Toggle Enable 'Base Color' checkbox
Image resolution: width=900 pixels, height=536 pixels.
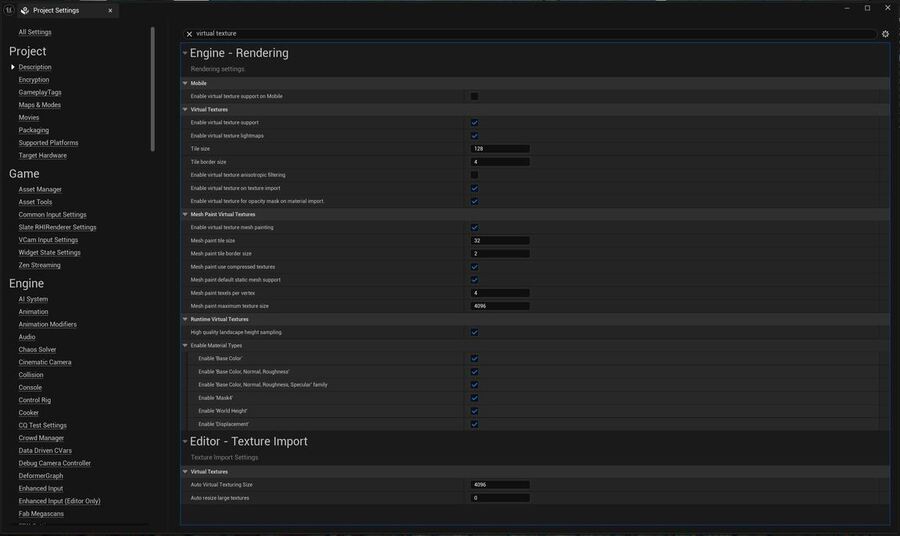click(474, 359)
